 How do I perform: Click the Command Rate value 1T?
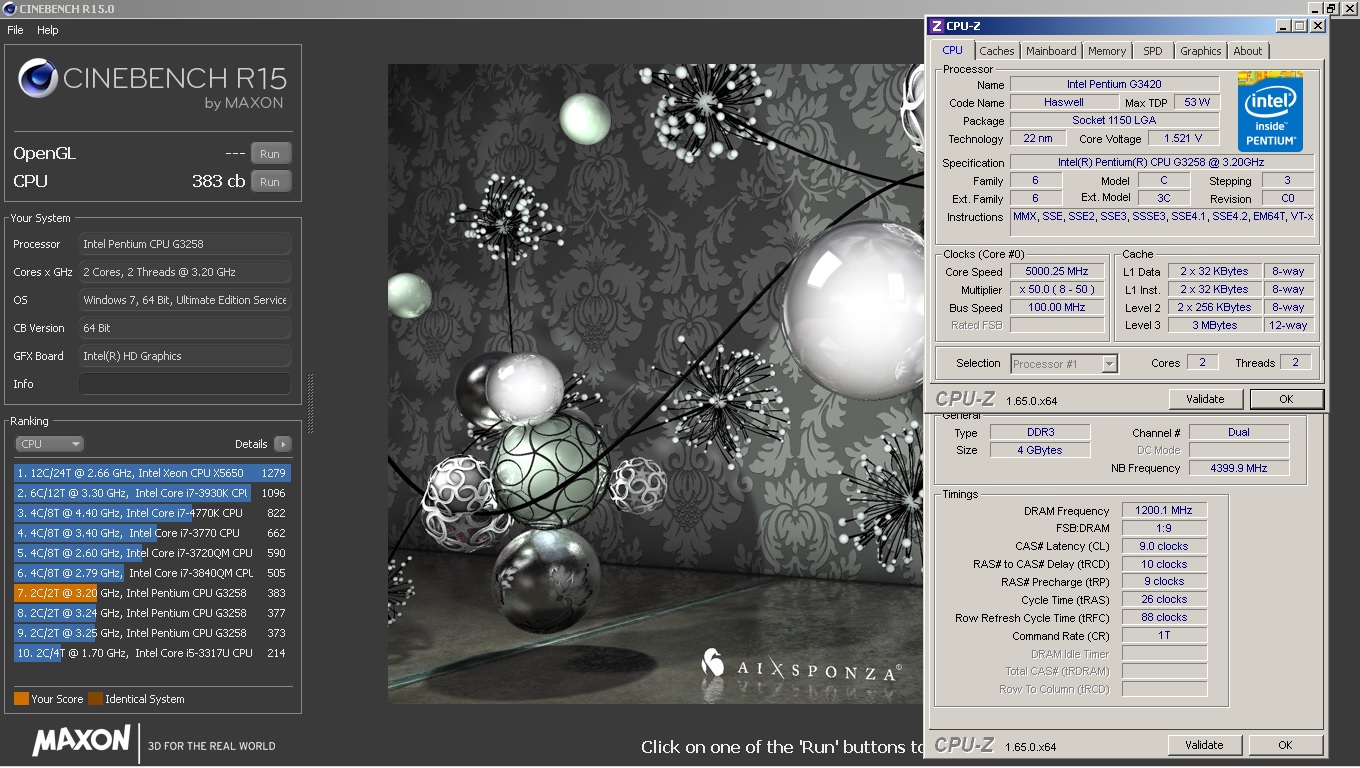(1164, 635)
